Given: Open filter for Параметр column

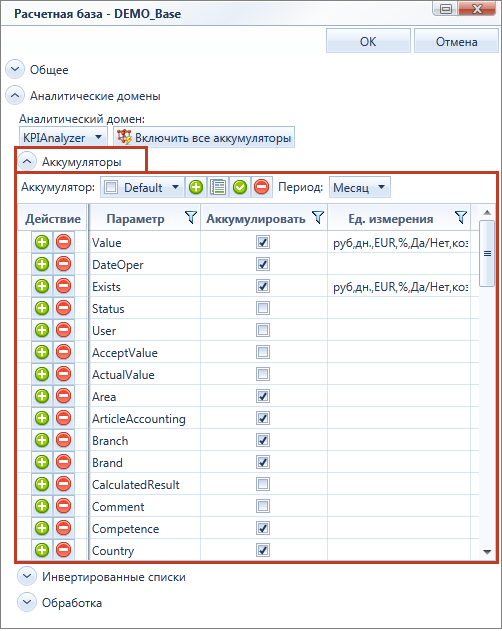Looking at the screenshot, I should (190, 218).
